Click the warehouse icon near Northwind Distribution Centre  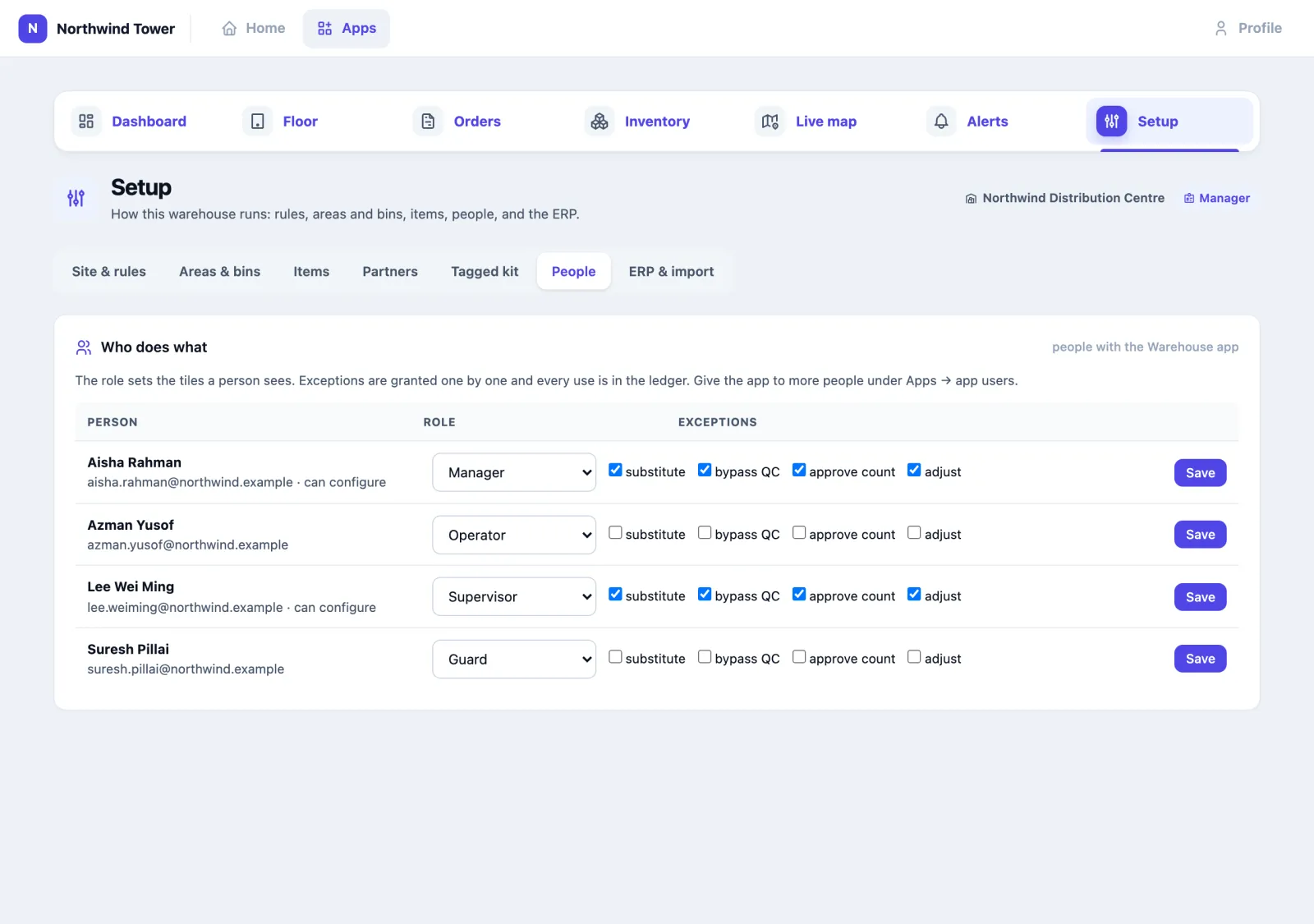(x=971, y=199)
